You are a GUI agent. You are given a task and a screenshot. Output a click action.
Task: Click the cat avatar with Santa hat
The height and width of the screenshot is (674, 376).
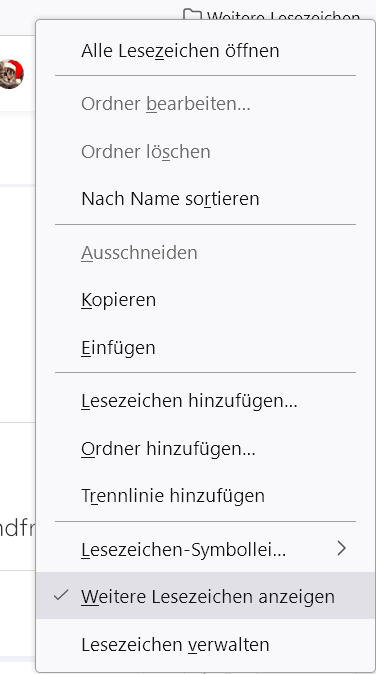(x=11, y=74)
